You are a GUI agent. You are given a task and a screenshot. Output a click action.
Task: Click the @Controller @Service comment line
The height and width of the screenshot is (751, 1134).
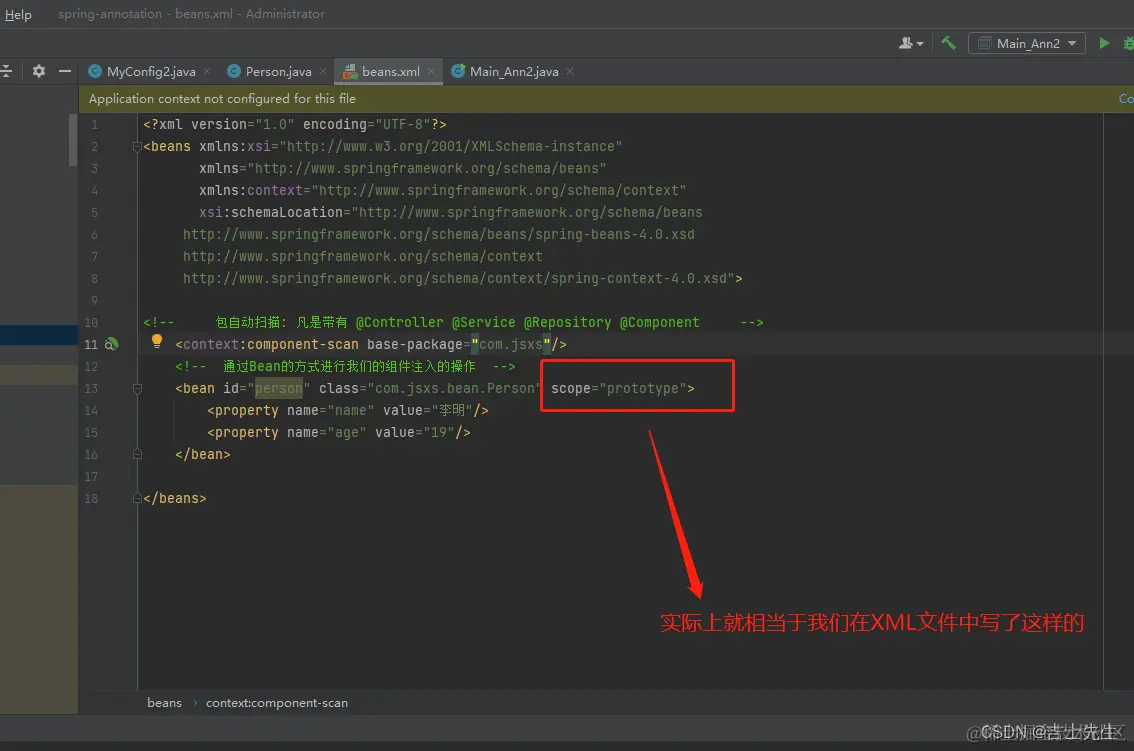453,323
